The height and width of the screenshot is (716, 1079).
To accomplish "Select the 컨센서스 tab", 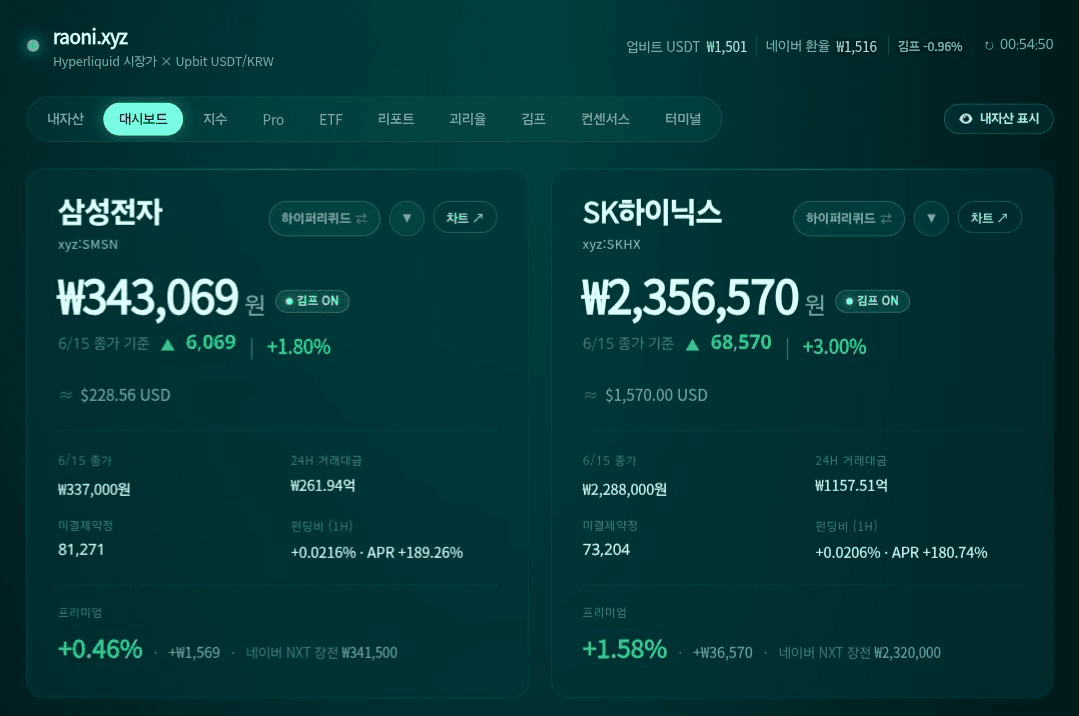I will click(x=605, y=119).
